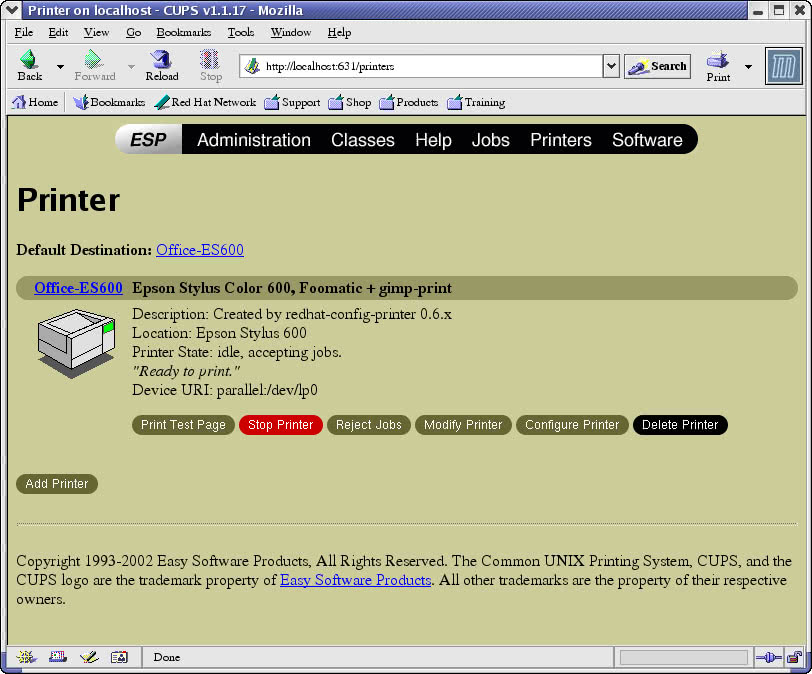The height and width of the screenshot is (674, 812).
Task: Go to CUPS Printers tab
Action: 561,140
